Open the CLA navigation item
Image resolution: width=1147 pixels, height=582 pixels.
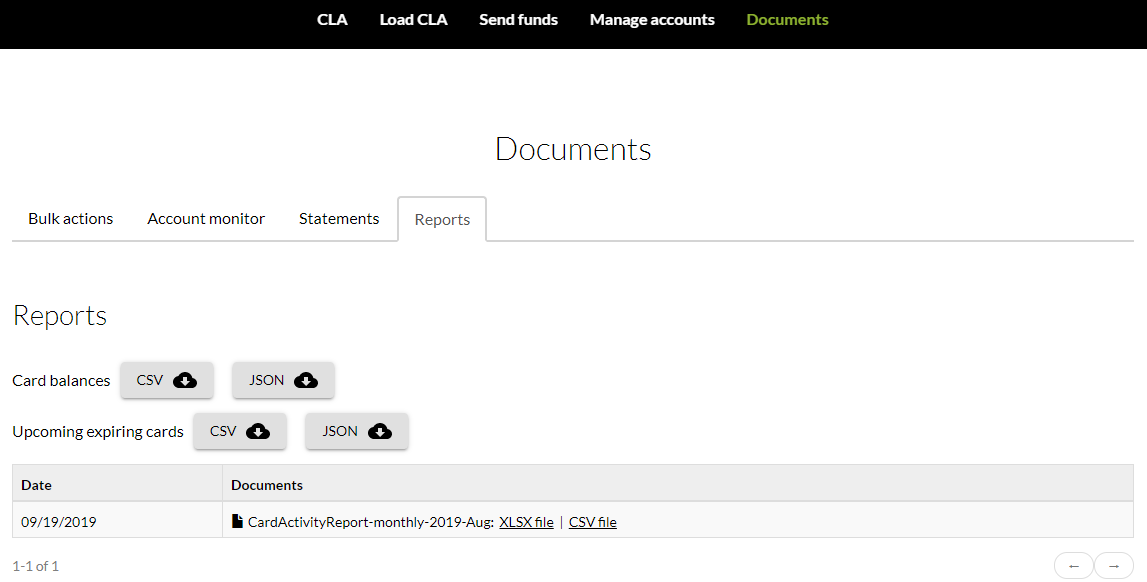pos(332,20)
